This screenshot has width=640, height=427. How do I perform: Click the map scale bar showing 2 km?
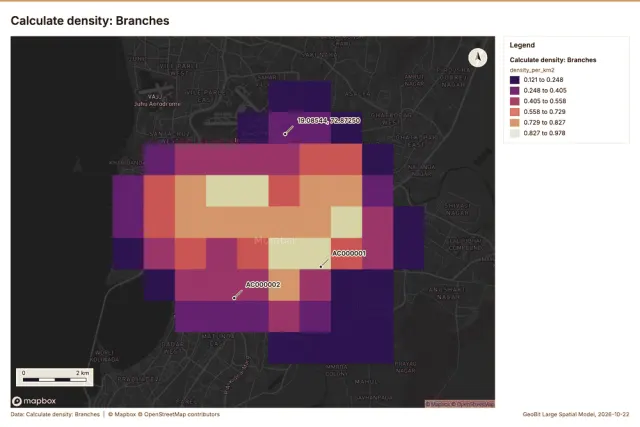point(55,377)
